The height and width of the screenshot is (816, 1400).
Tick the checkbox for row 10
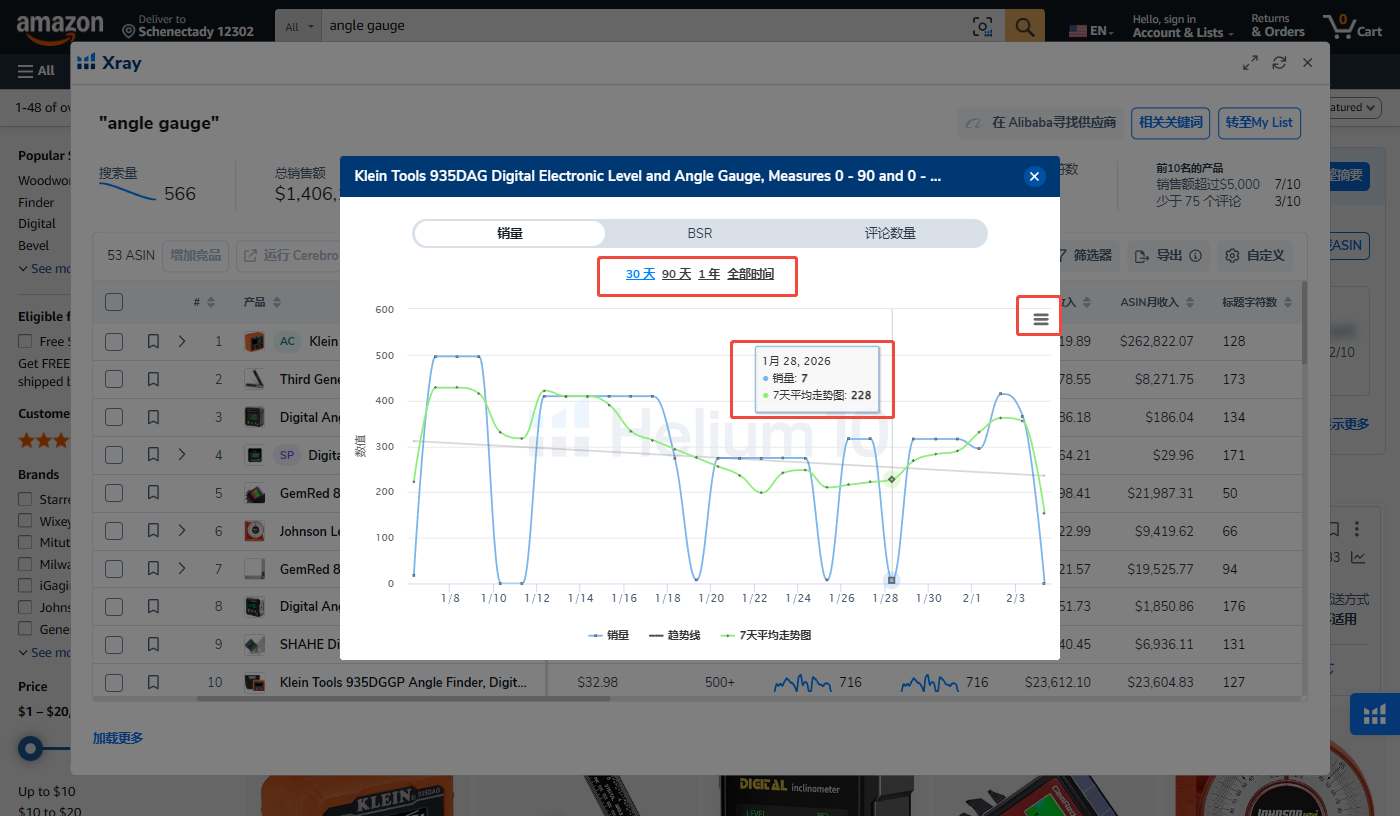click(x=114, y=683)
